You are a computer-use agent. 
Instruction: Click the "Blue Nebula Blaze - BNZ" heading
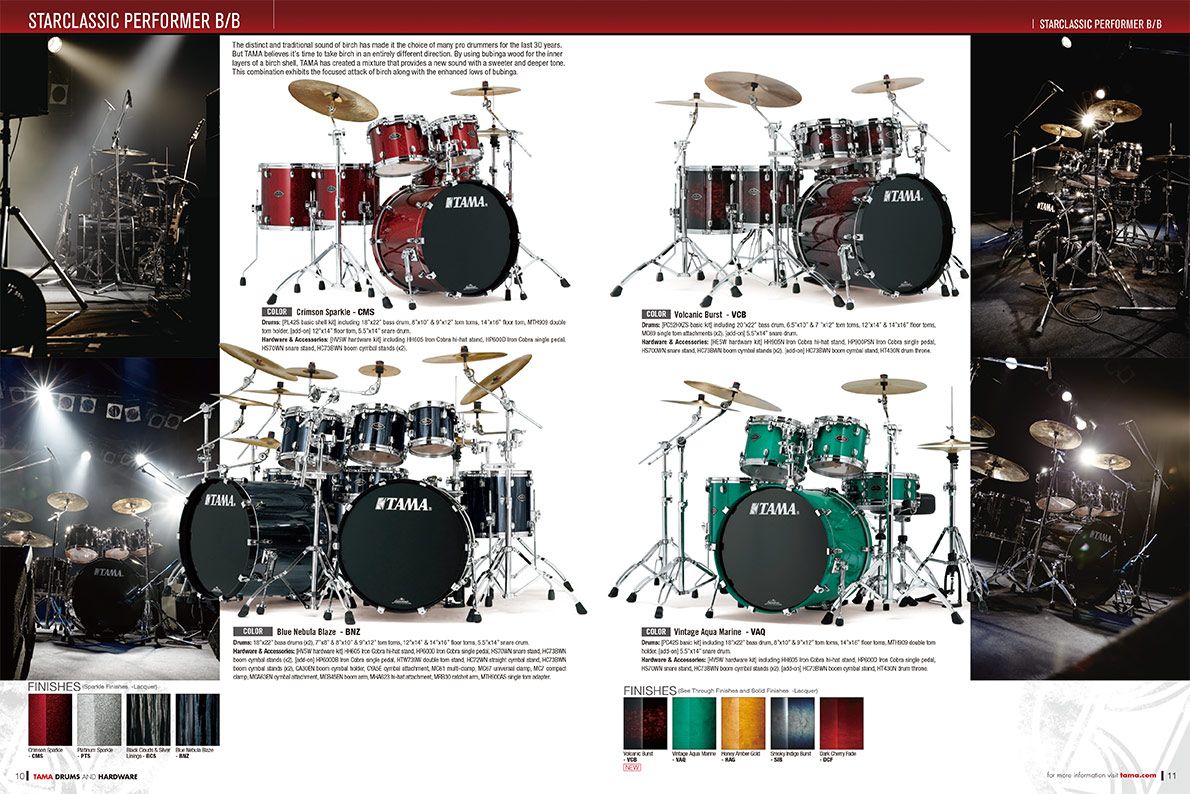pyautogui.click(x=319, y=632)
